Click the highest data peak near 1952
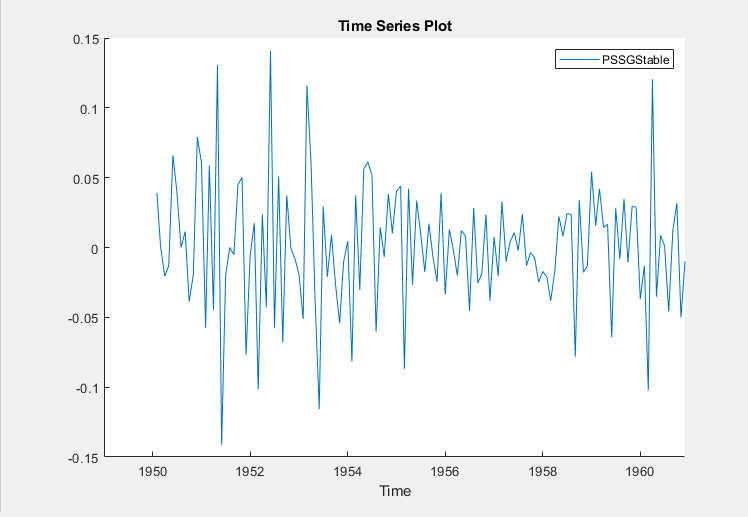The image size is (748, 517). [270, 52]
